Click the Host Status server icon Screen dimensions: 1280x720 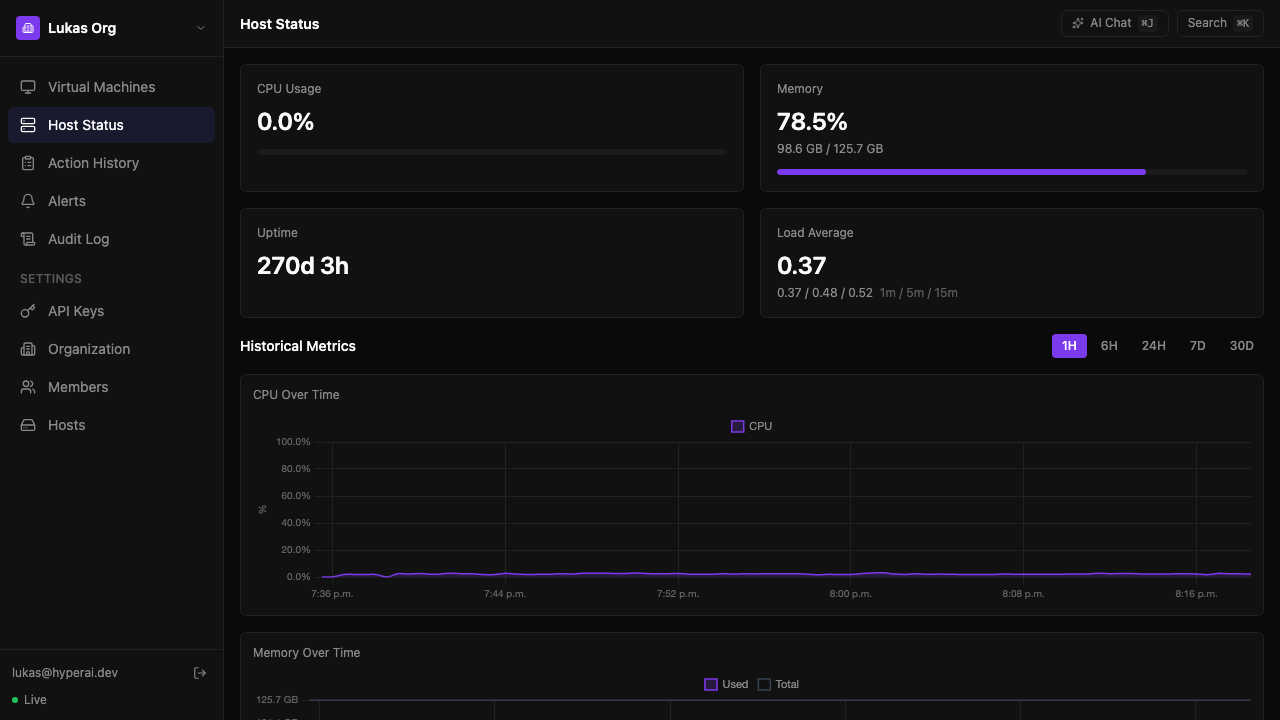29,125
